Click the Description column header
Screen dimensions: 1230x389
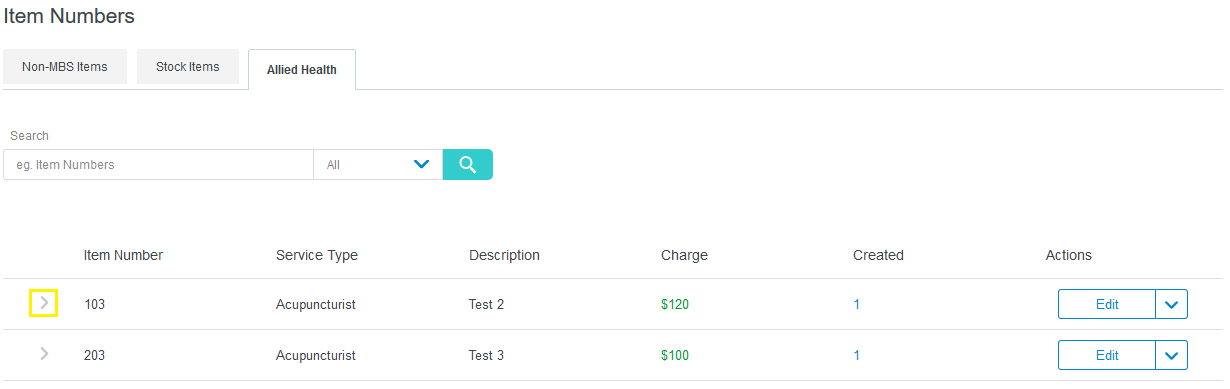(504, 255)
